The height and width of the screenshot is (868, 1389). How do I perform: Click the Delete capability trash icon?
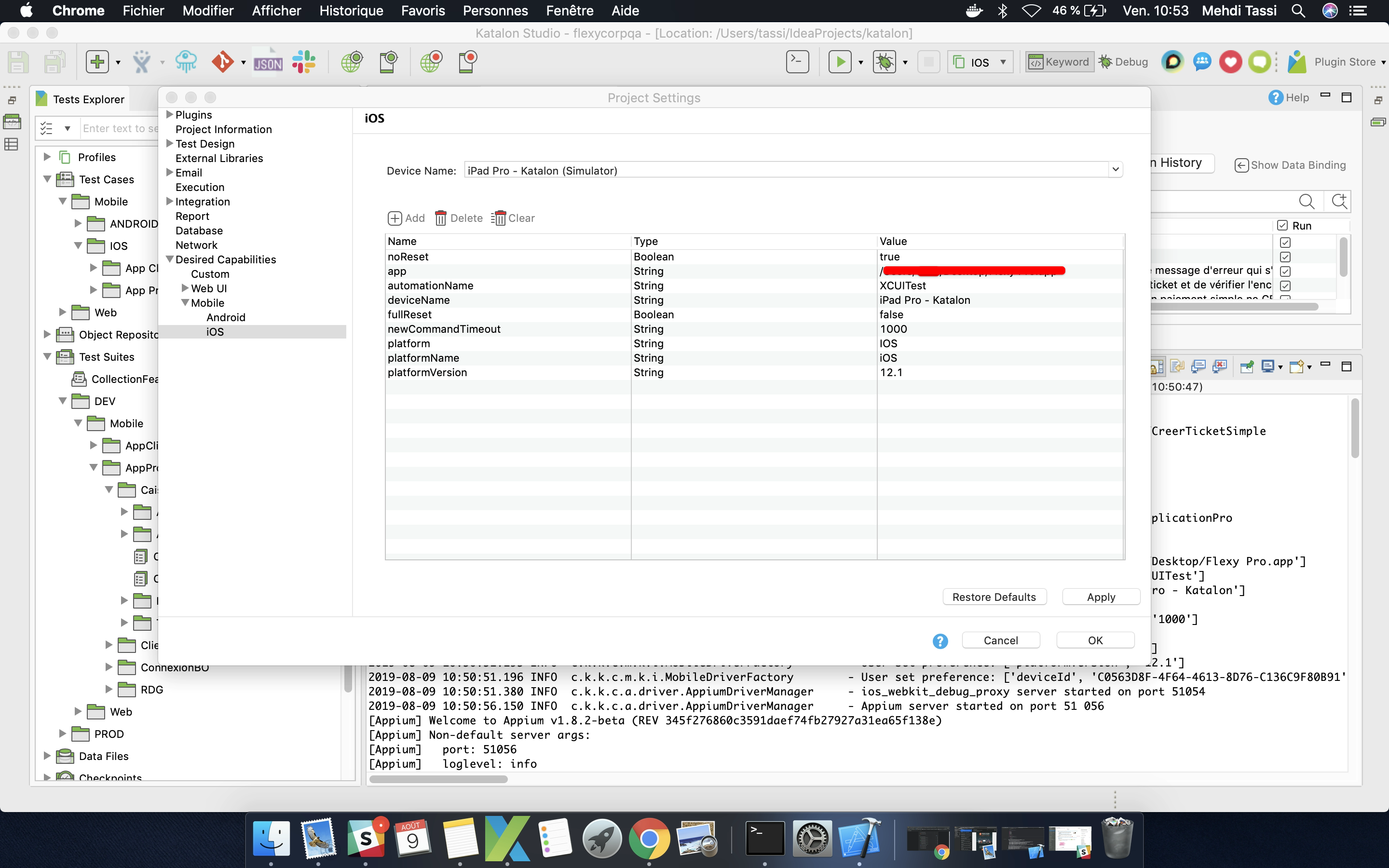[x=441, y=218]
